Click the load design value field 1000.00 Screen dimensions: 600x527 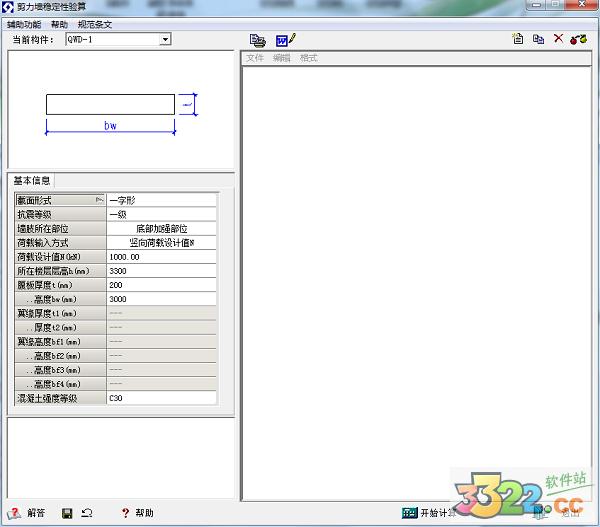(x=161, y=257)
